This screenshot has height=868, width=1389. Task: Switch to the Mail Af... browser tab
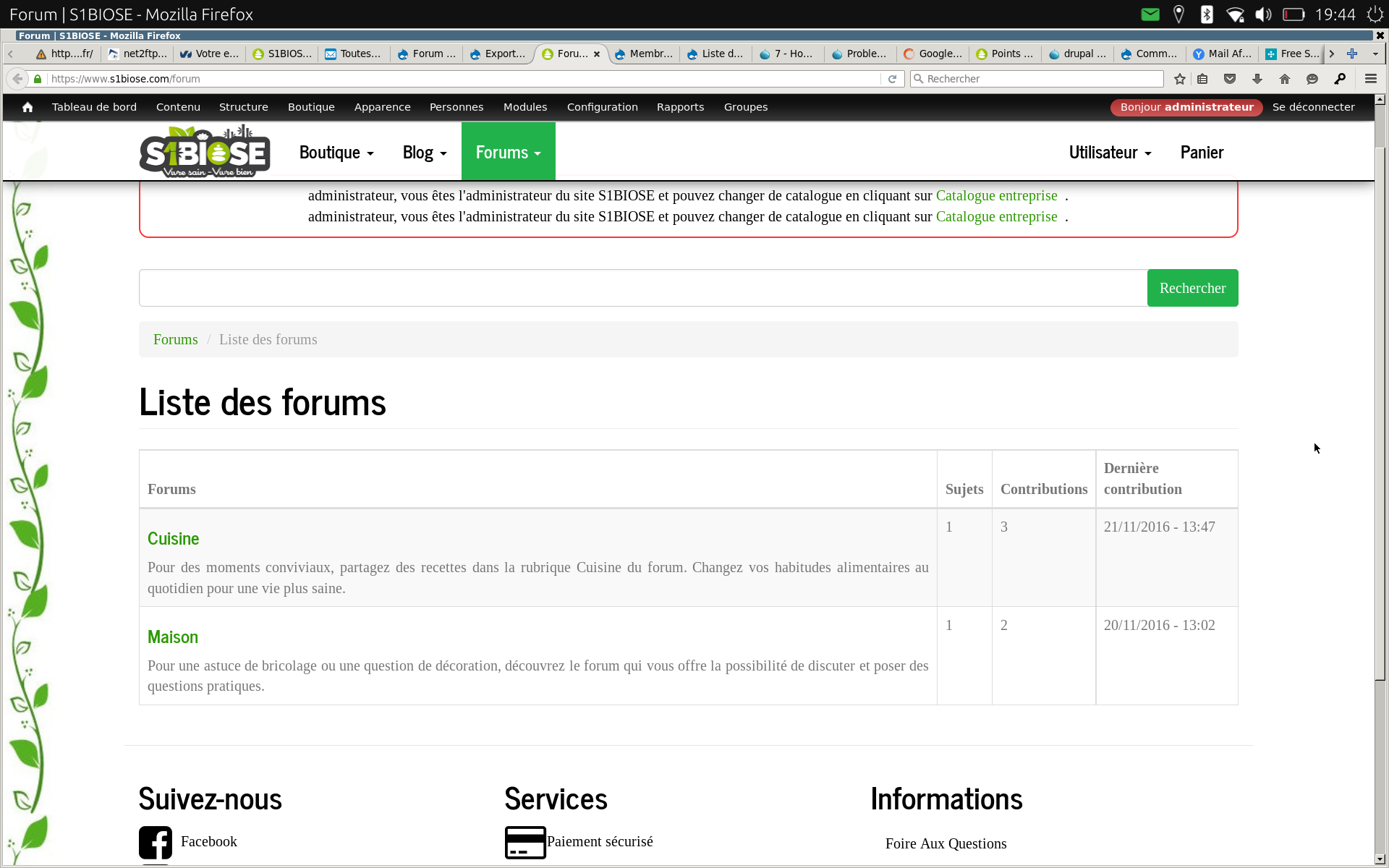point(1223,54)
